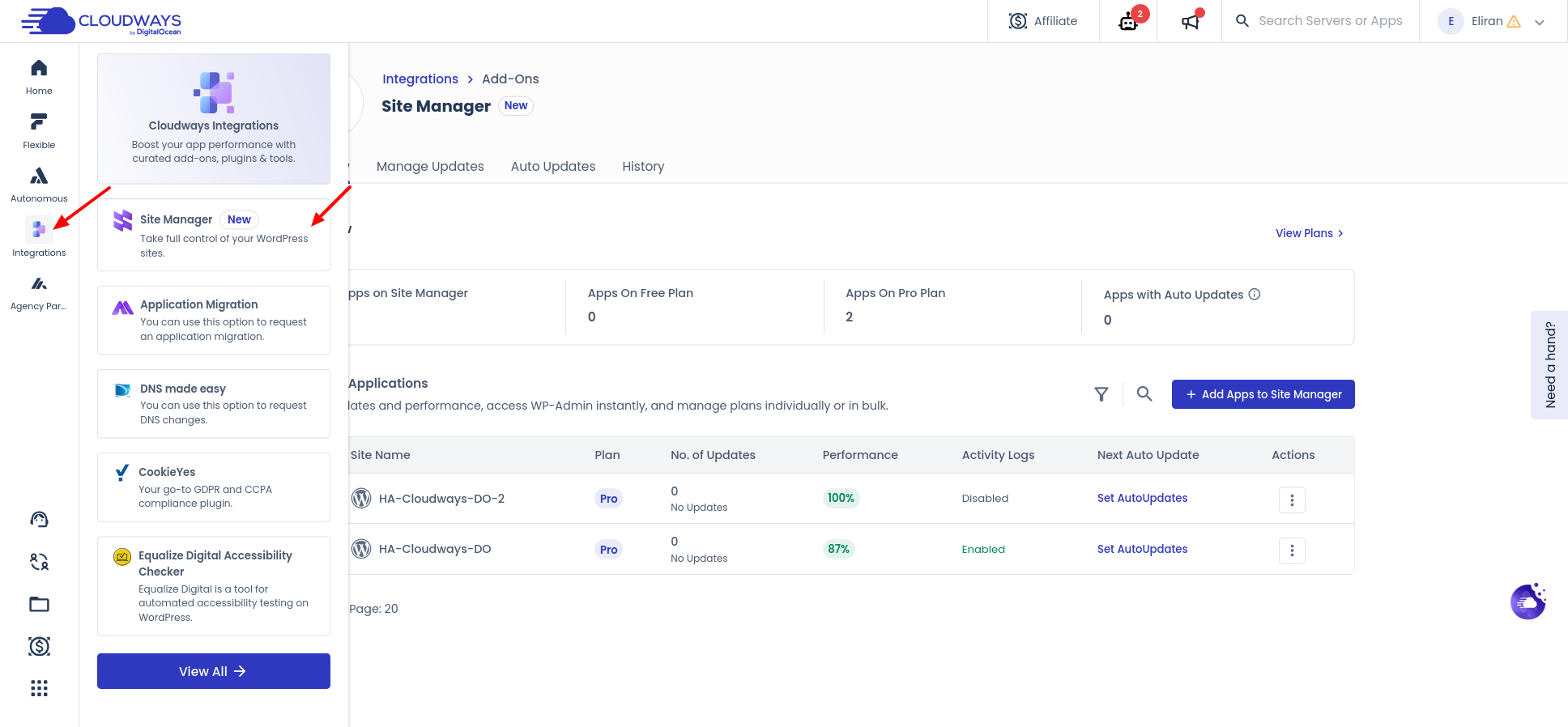Click the HA-Cloudways-DO site name
This screenshot has width=1568, height=727.
(435, 549)
